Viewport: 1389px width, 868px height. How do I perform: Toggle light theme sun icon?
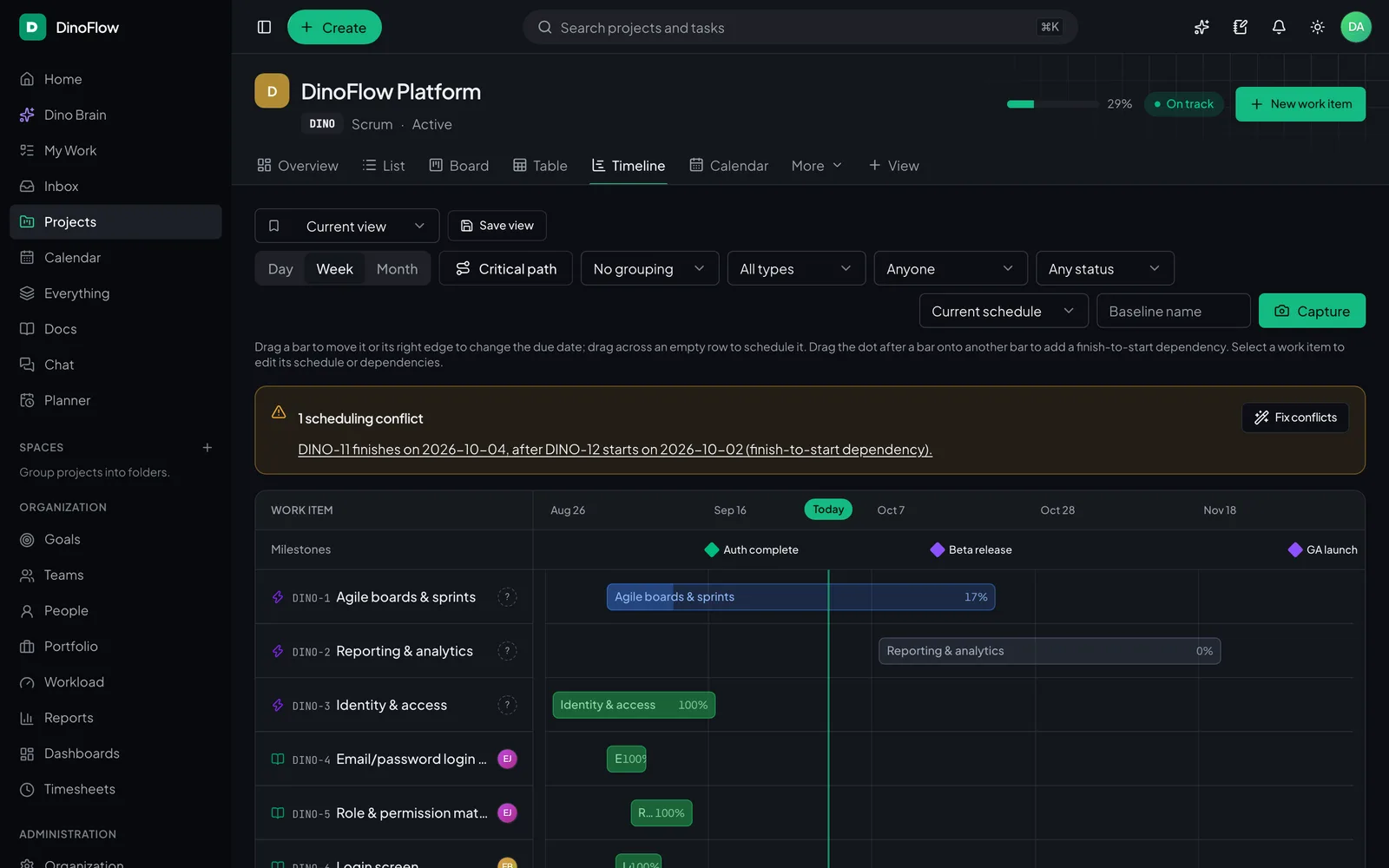1317,27
